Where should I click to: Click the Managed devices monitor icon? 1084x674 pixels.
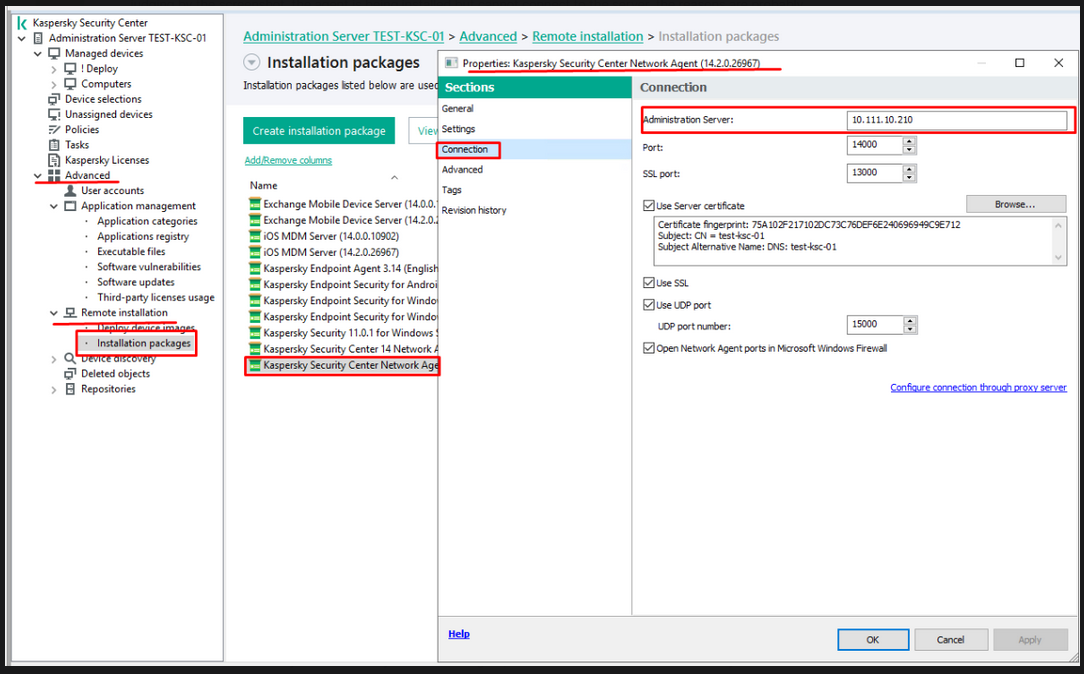pos(55,53)
